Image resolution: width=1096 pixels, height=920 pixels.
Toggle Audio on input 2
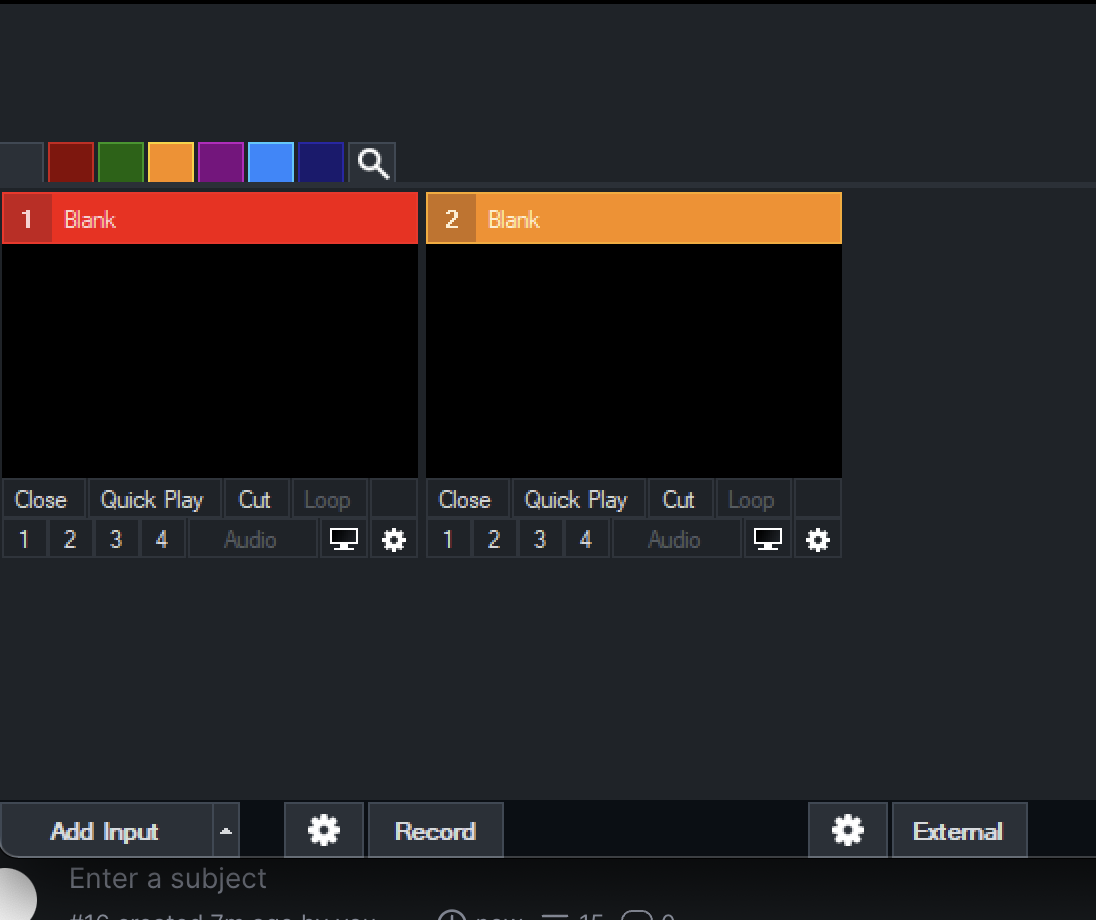(674, 540)
